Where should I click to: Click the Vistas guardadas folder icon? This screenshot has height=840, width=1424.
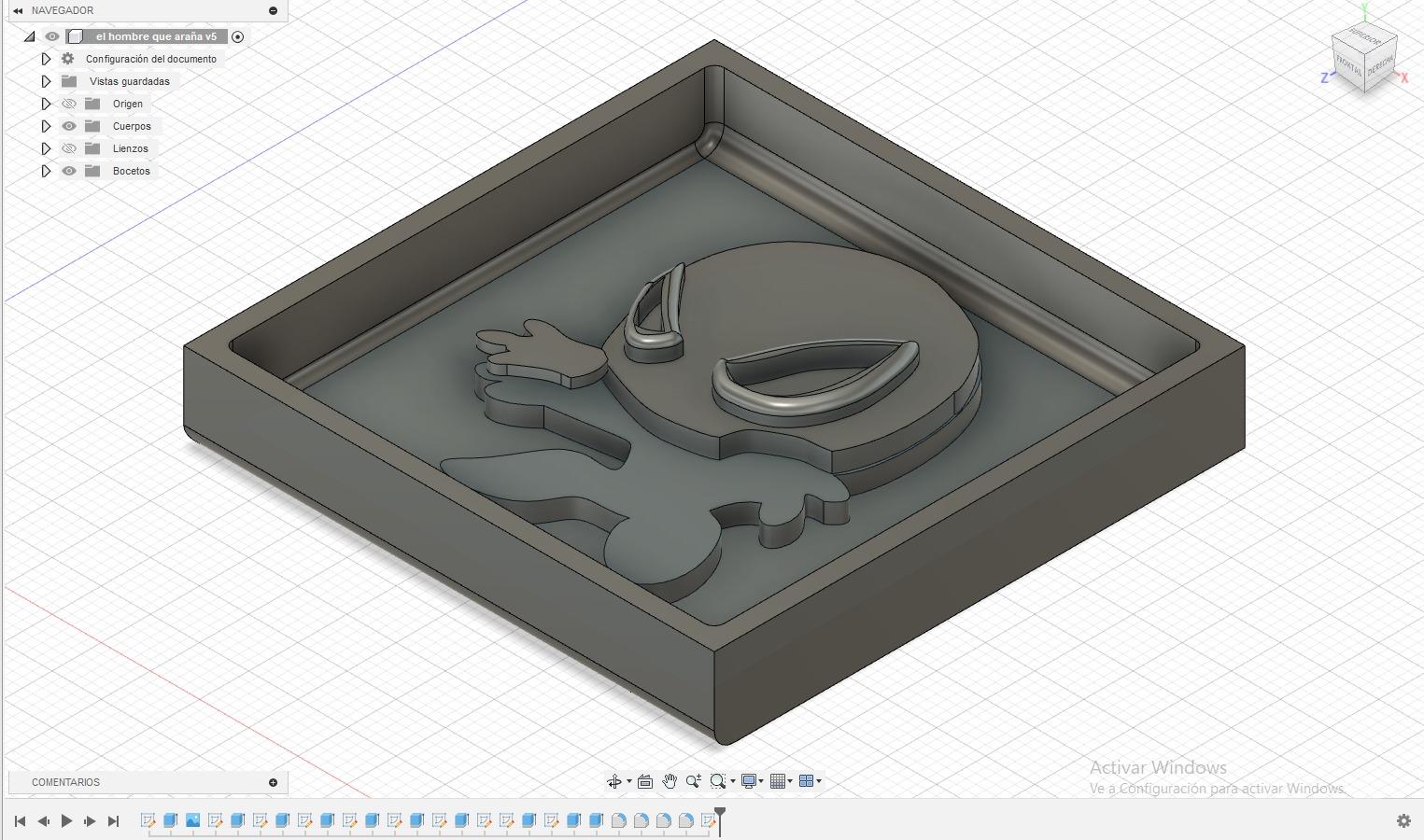[70, 81]
